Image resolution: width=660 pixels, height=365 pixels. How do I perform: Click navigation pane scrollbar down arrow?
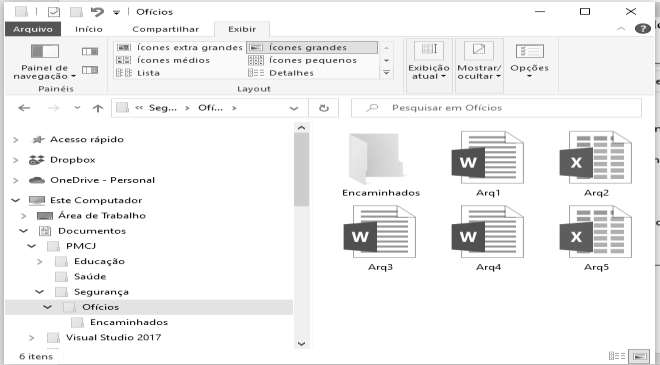click(x=301, y=343)
